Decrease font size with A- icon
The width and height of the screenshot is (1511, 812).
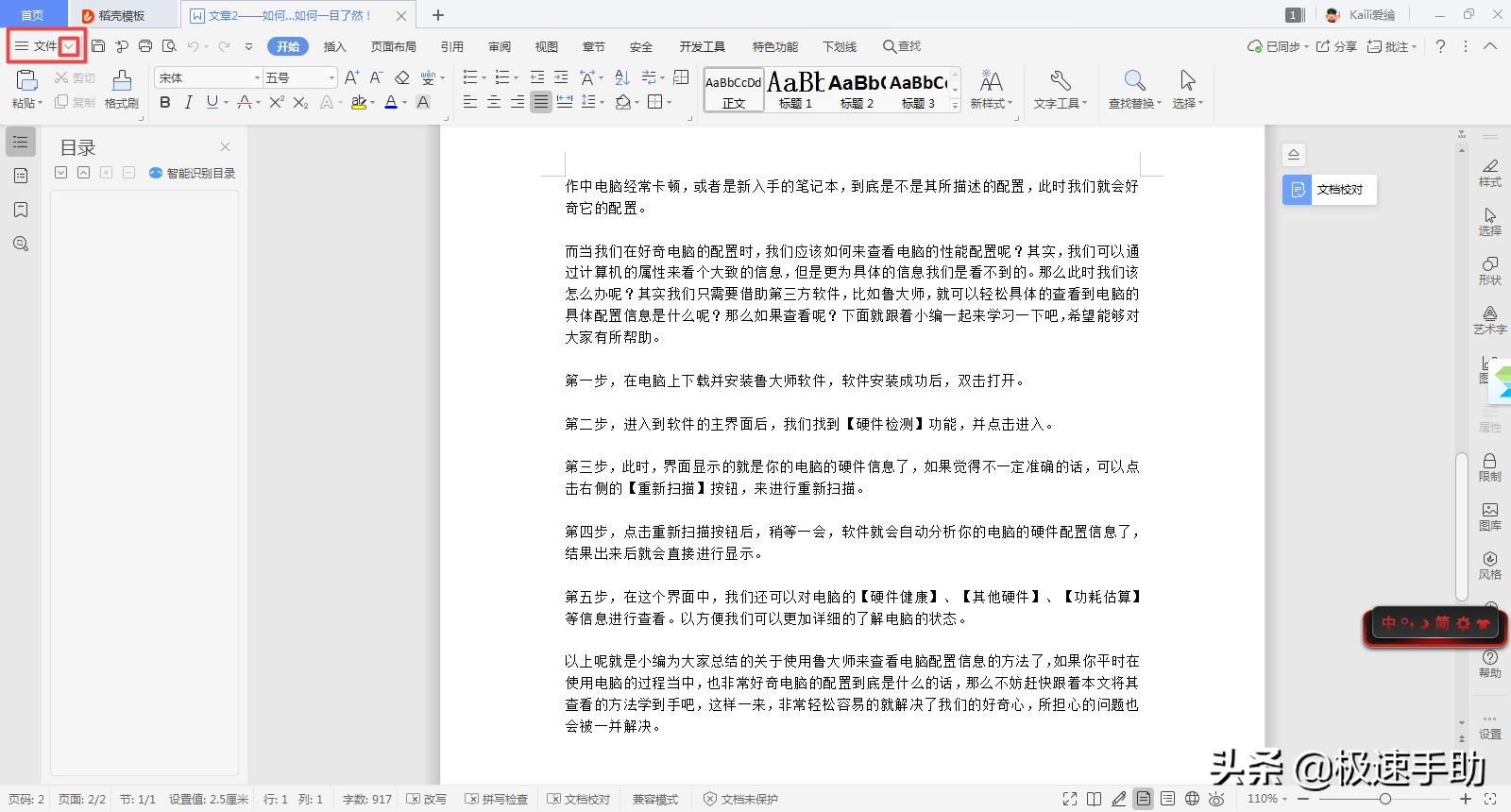(376, 77)
